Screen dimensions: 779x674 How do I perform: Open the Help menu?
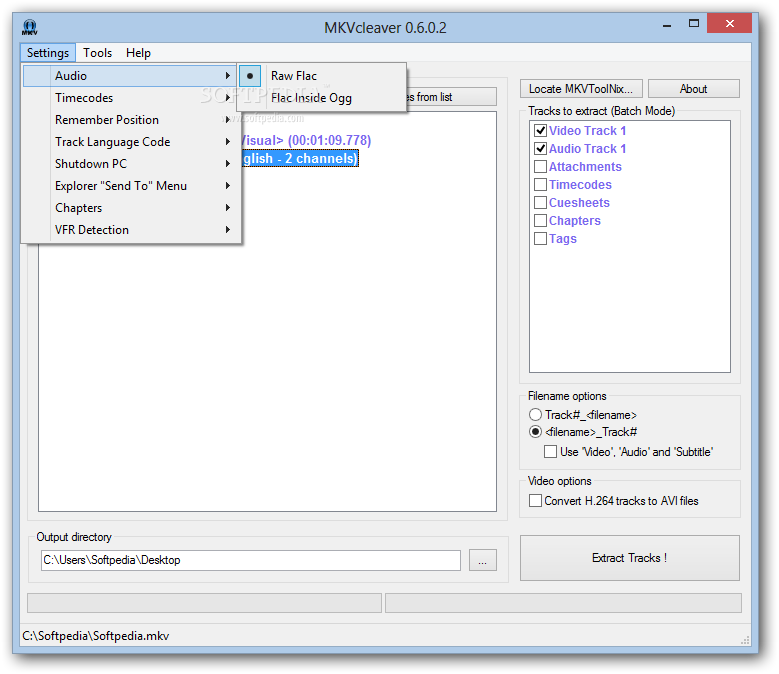point(138,53)
